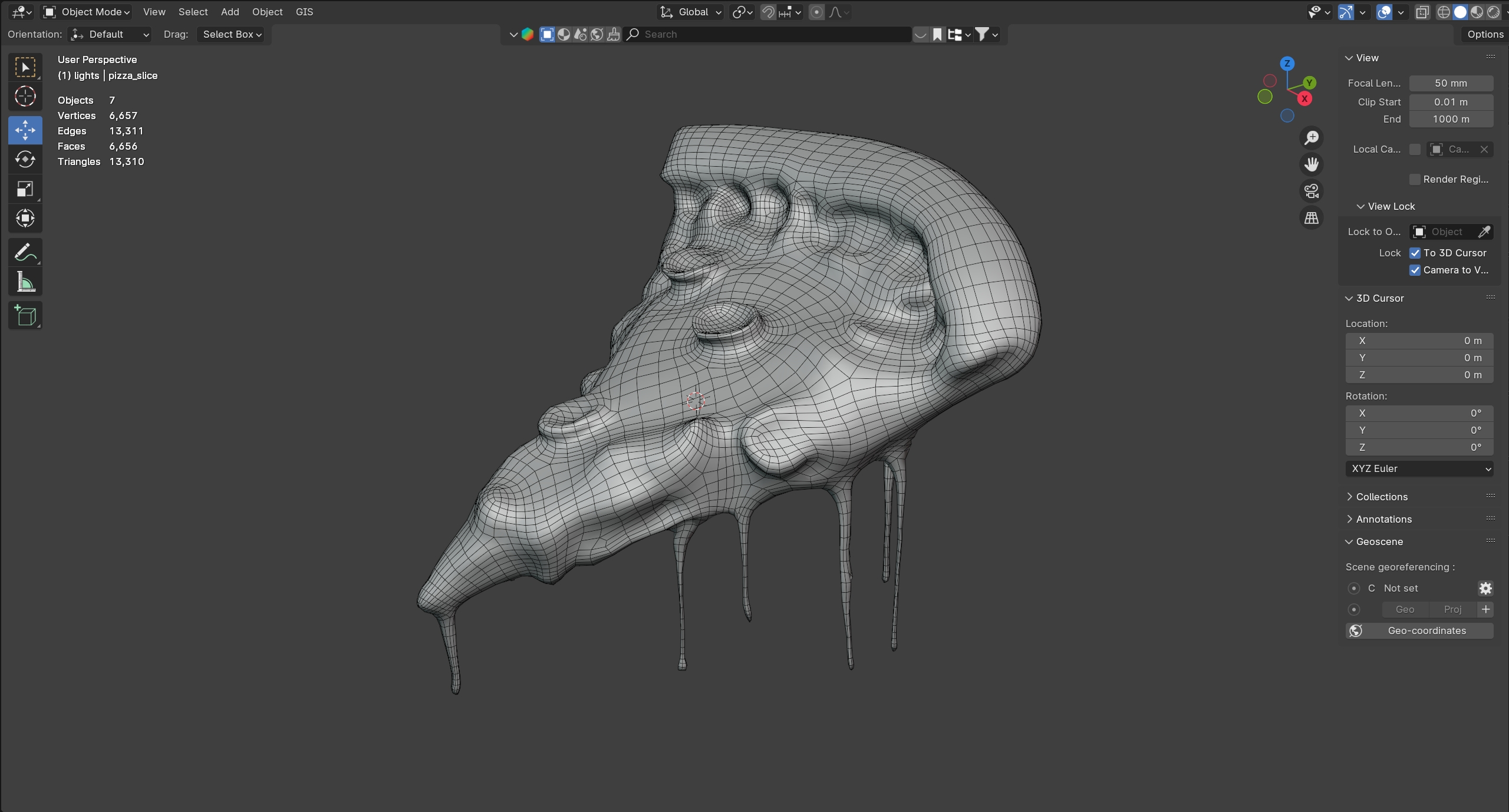Select the Scale tool
The image size is (1509, 812).
click(x=25, y=189)
